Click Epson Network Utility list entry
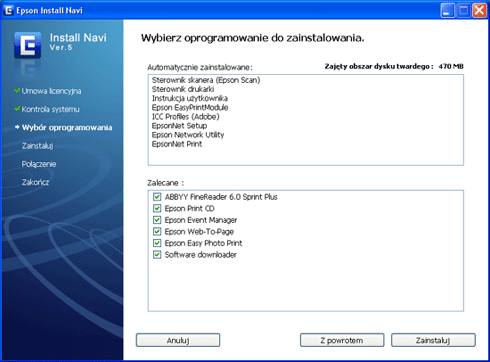The image size is (490, 362). [188, 135]
